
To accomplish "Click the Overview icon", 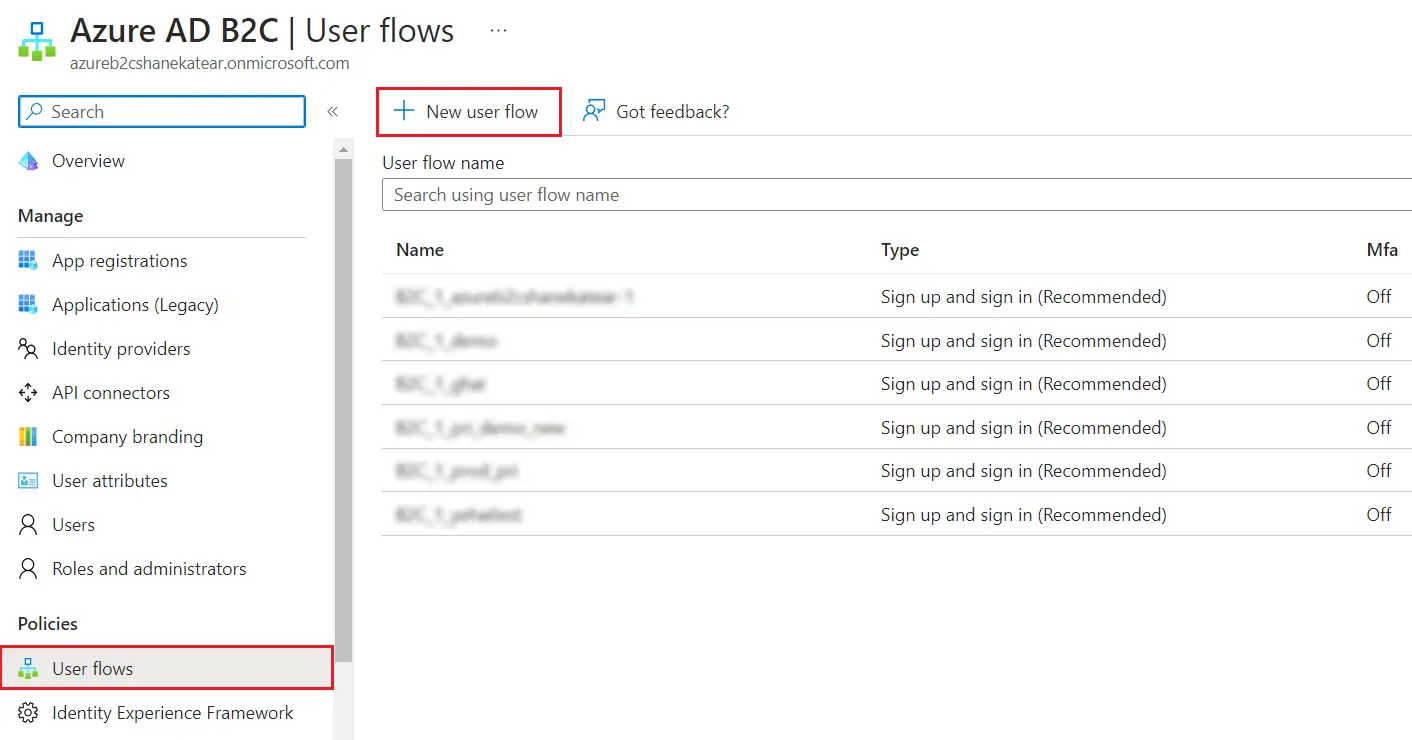I will pos(28,161).
